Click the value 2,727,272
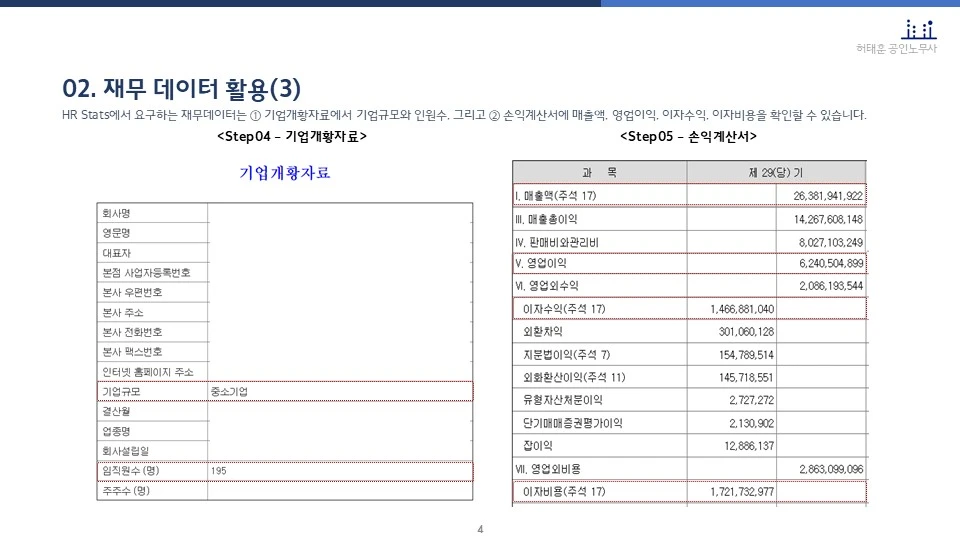Screen dimensions: 960x540 pyautogui.click(x=751, y=400)
